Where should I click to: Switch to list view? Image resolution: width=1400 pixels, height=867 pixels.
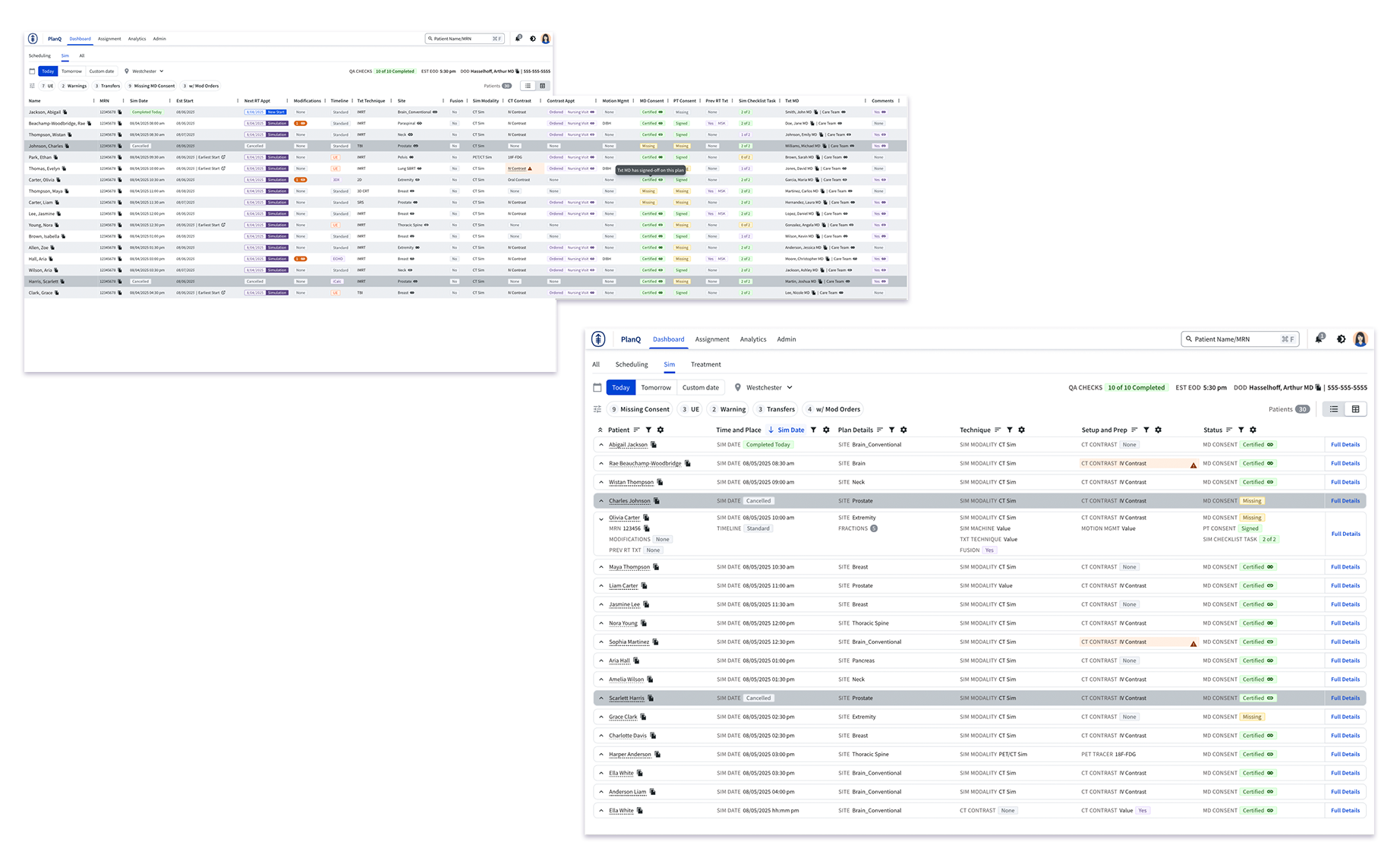point(1333,408)
